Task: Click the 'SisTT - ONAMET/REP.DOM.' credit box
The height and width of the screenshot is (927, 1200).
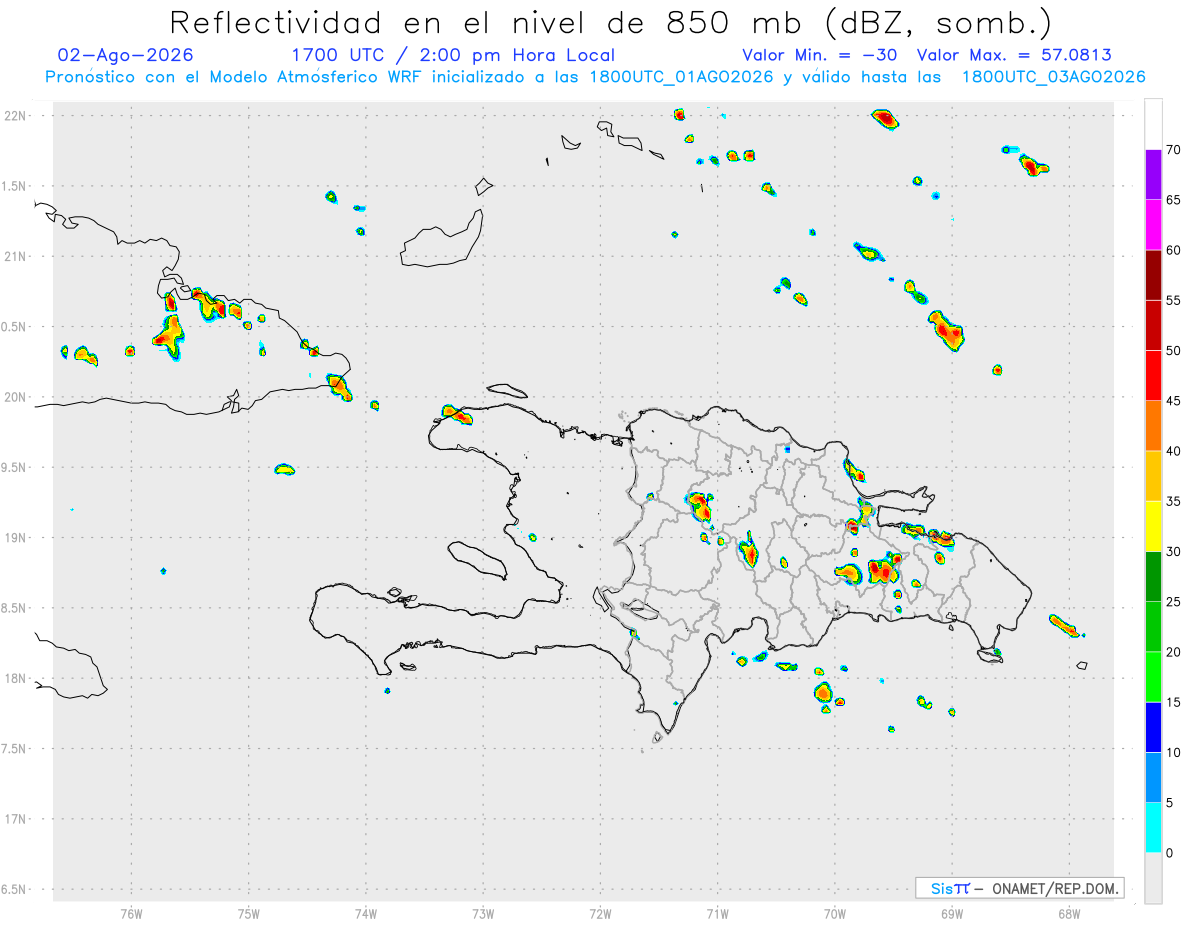Action: click(1020, 888)
